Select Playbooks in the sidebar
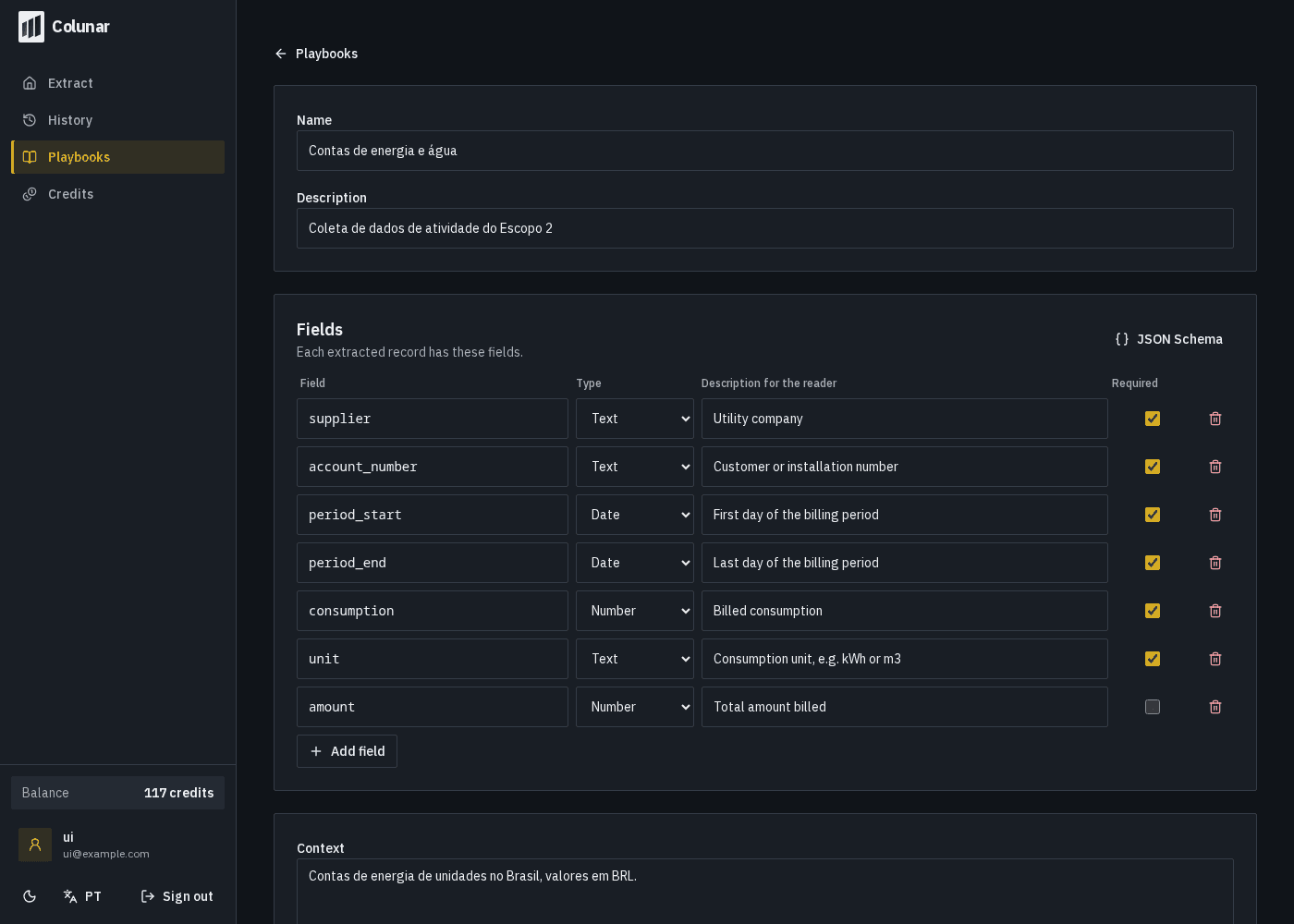The height and width of the screenshot is (924, 1294). [x=117, y=157]
